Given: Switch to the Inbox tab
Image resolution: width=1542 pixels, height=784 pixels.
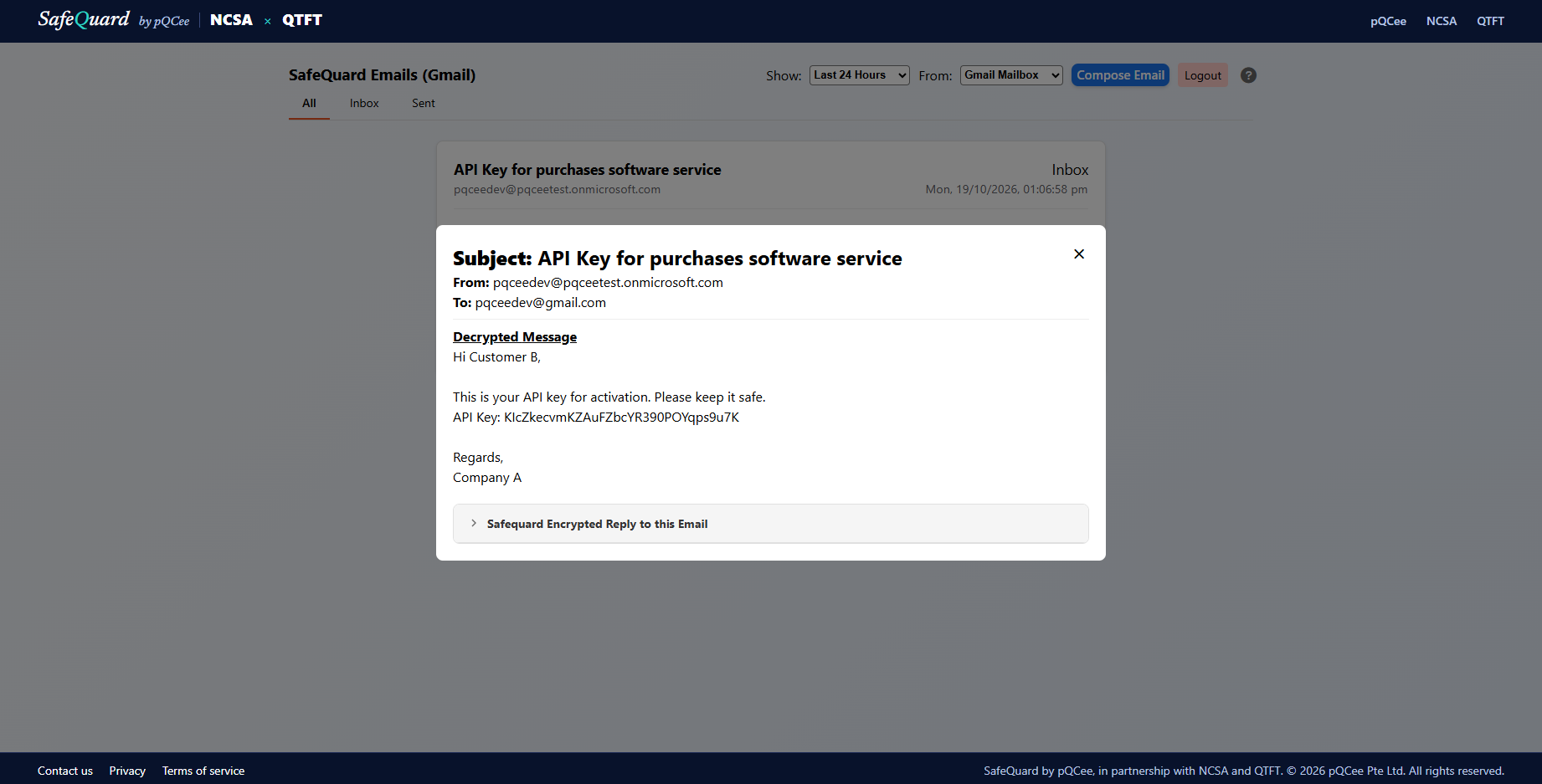Looking at the screenshot, I should point(364,104).
